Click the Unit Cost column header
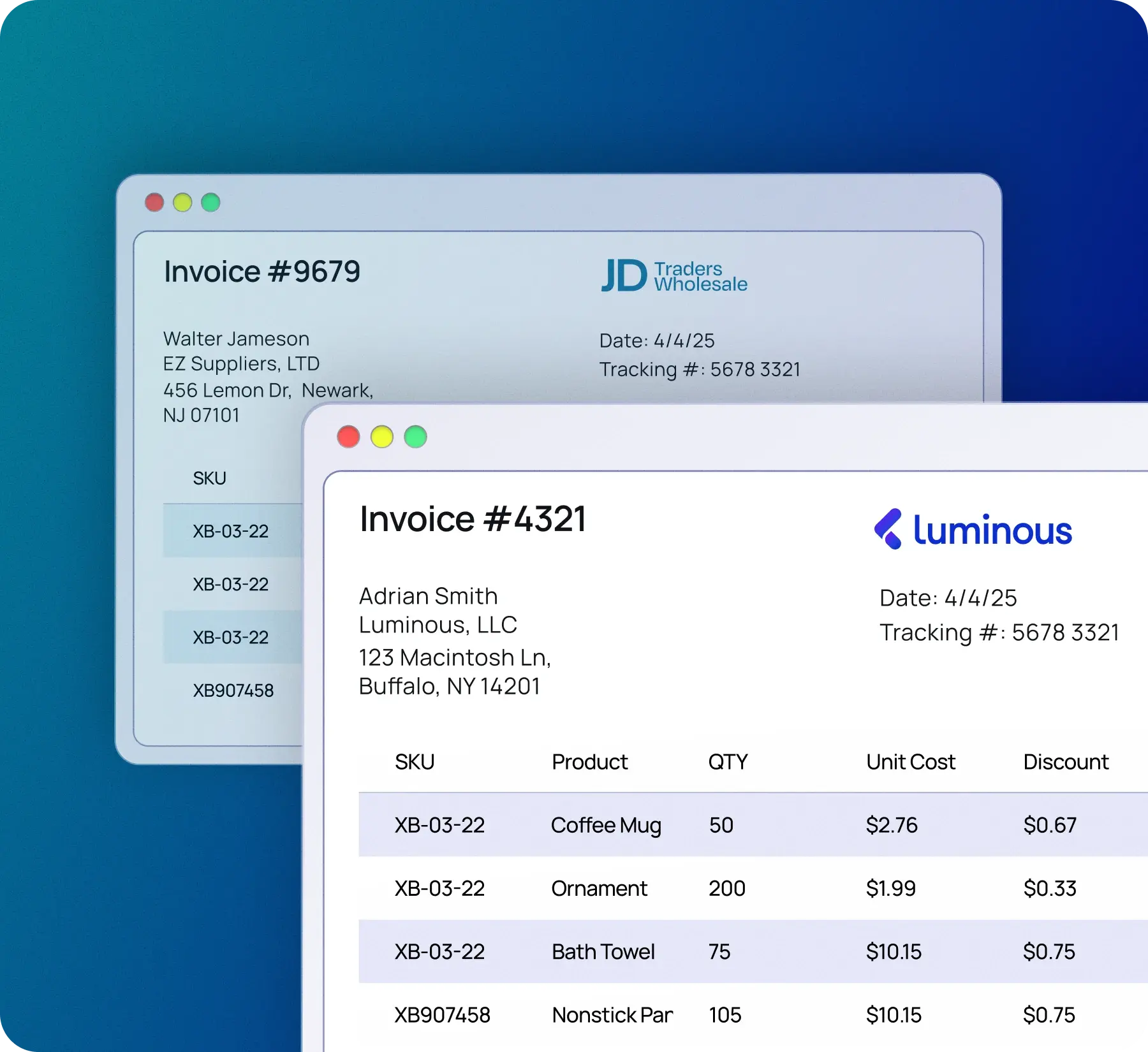 911,762
